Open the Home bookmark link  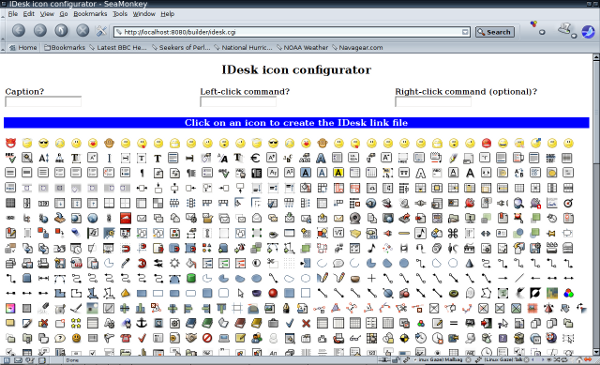pos(24,47)
